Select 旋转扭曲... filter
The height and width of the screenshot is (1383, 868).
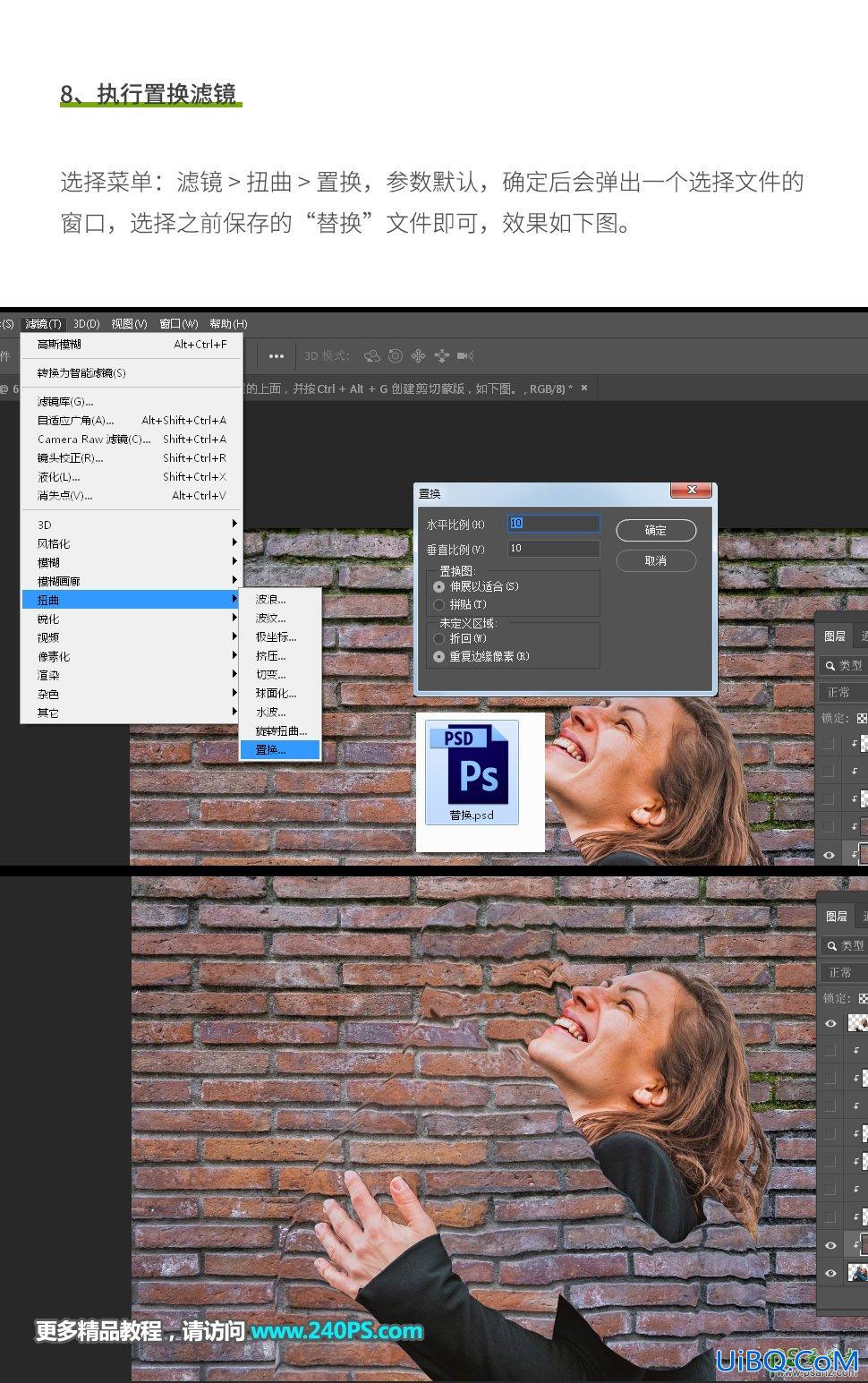click(280, 730)
